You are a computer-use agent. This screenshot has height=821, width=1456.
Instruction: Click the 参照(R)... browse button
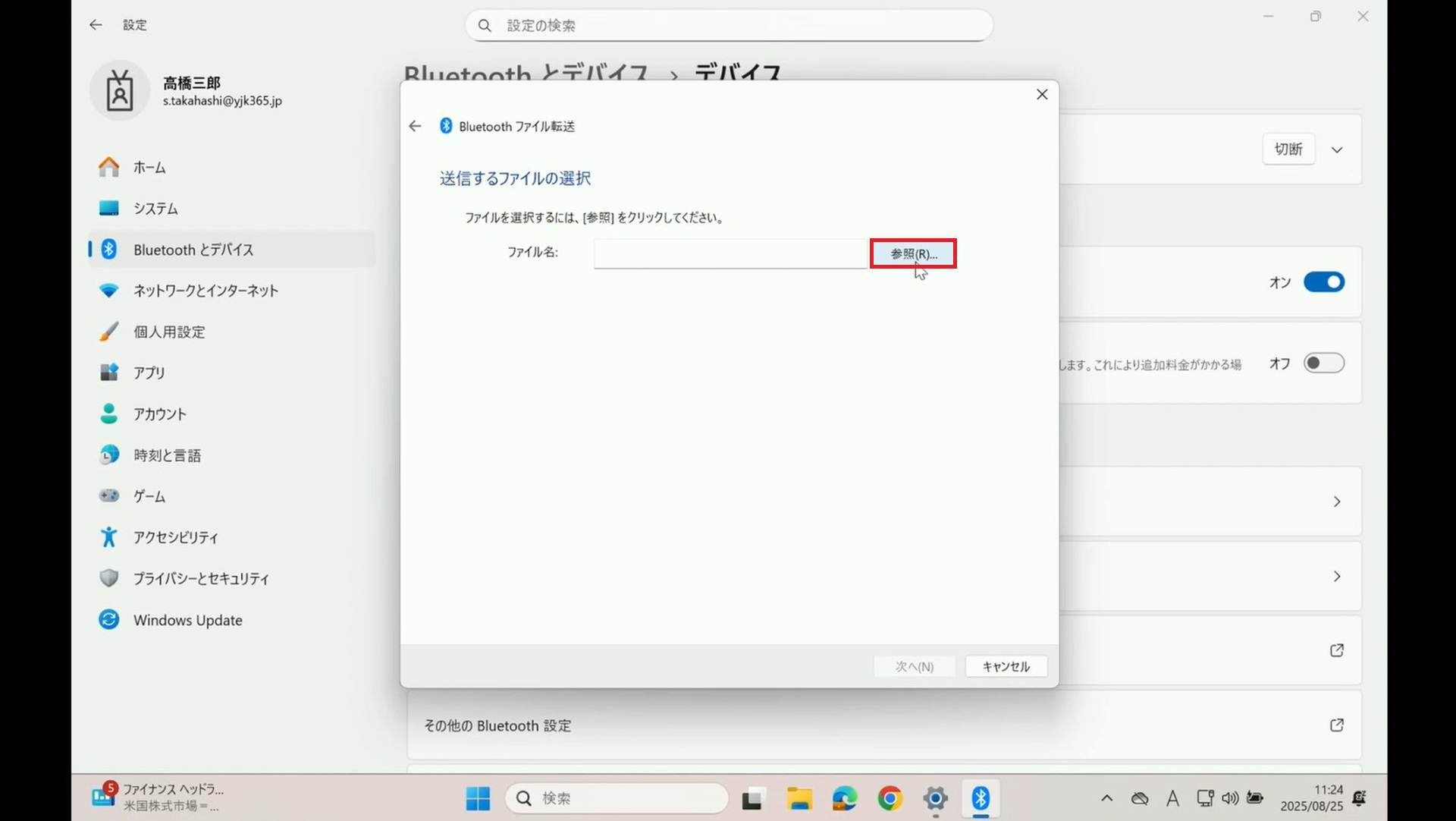(x=913, y=253)
